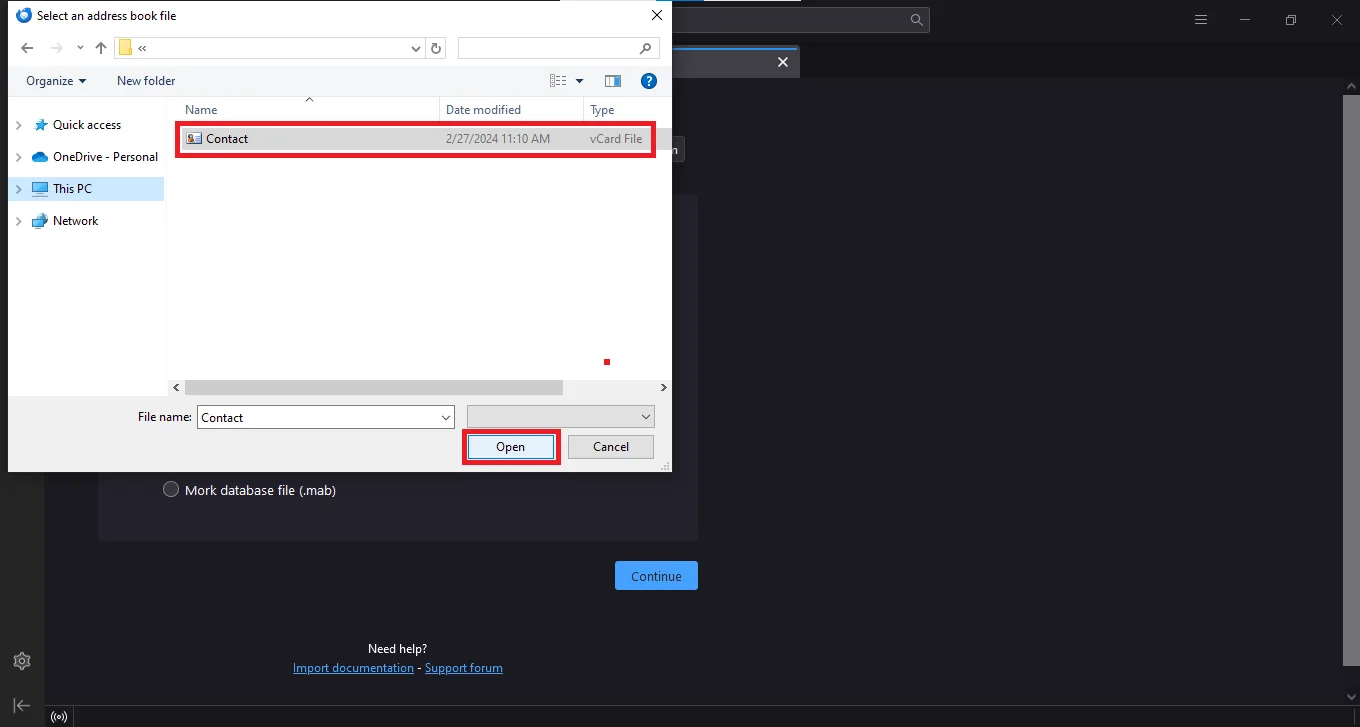
Task: Expand the Quick access tree node
Action: tap(18, 125)
